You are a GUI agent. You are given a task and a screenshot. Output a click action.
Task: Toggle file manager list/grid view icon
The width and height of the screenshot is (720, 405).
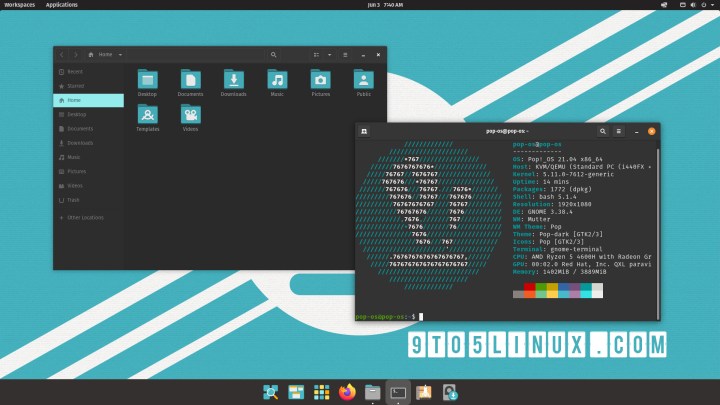click(x=316, y=55)
